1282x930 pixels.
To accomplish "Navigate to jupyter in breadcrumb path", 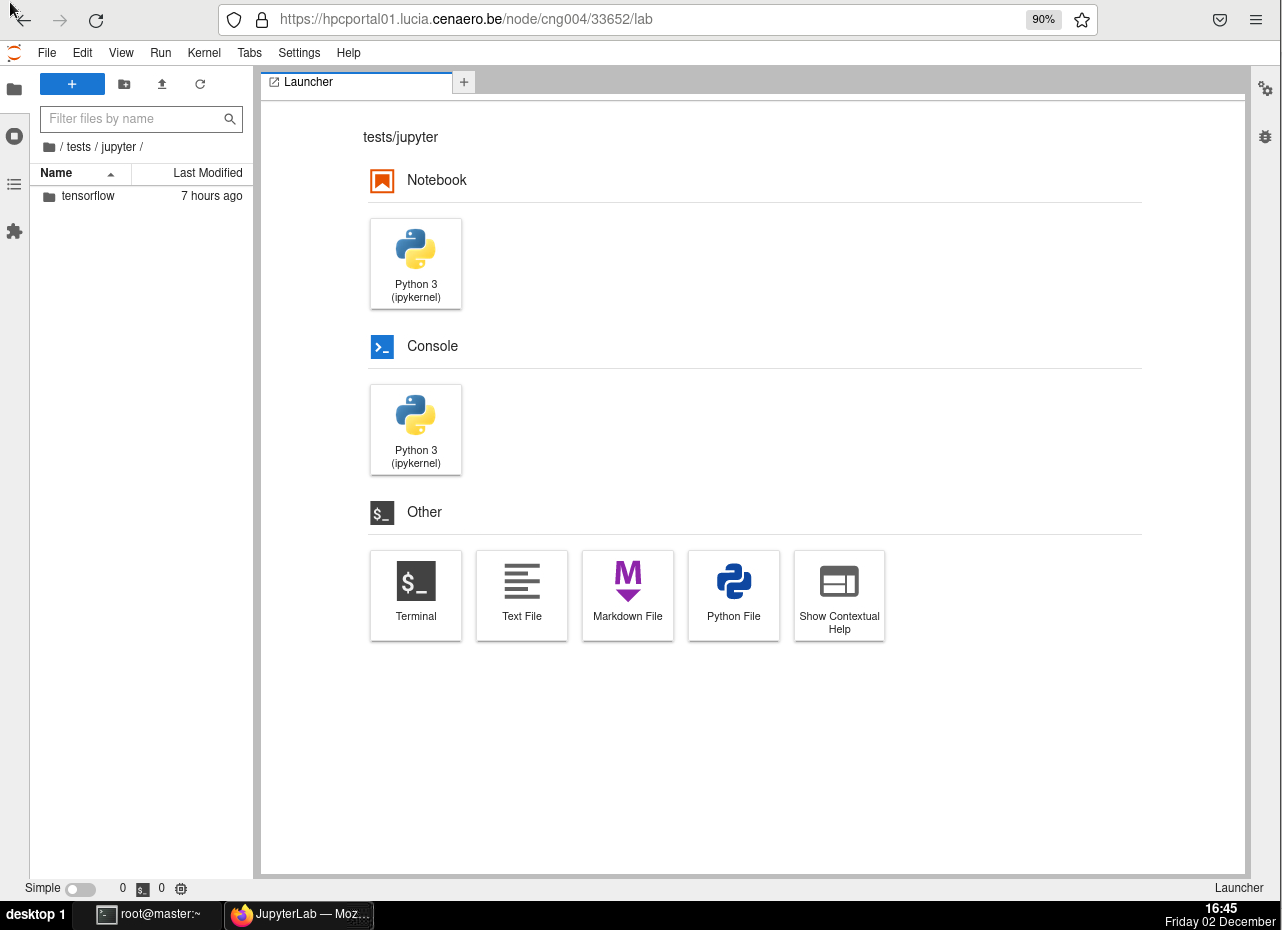I will tap(119, 147).
